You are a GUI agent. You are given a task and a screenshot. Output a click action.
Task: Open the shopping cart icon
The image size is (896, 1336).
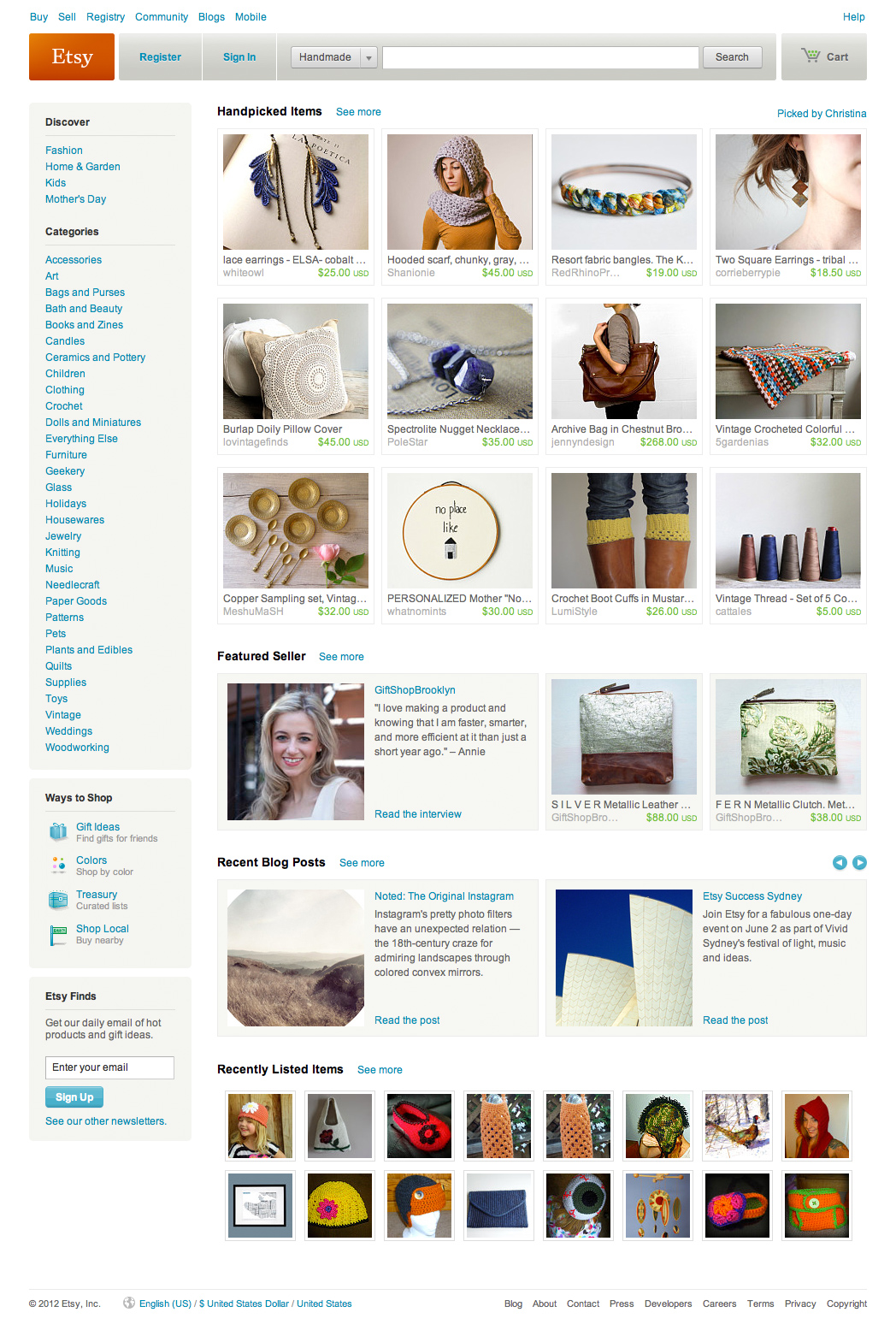click(810, 56)
